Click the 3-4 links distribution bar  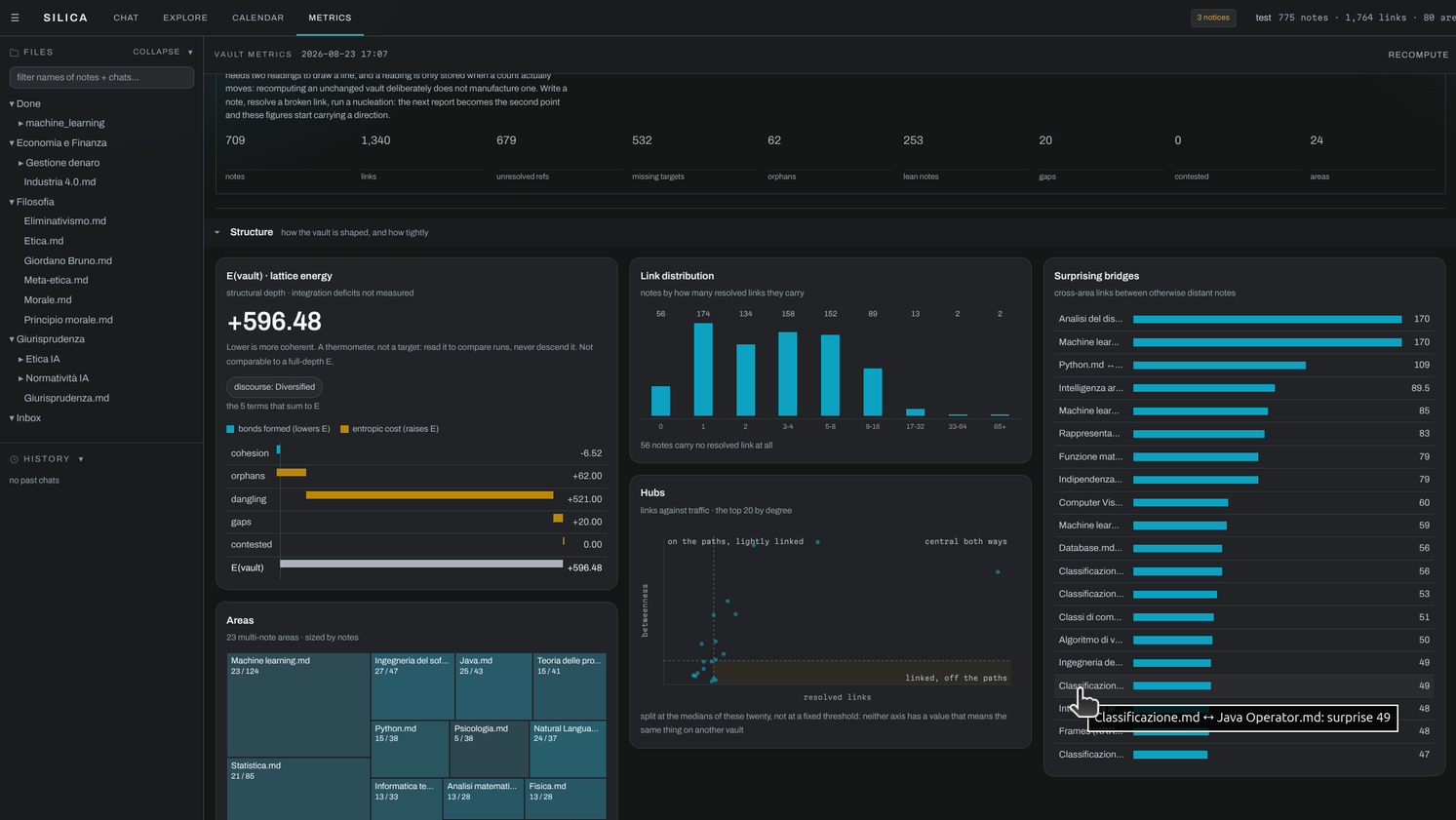788,374
